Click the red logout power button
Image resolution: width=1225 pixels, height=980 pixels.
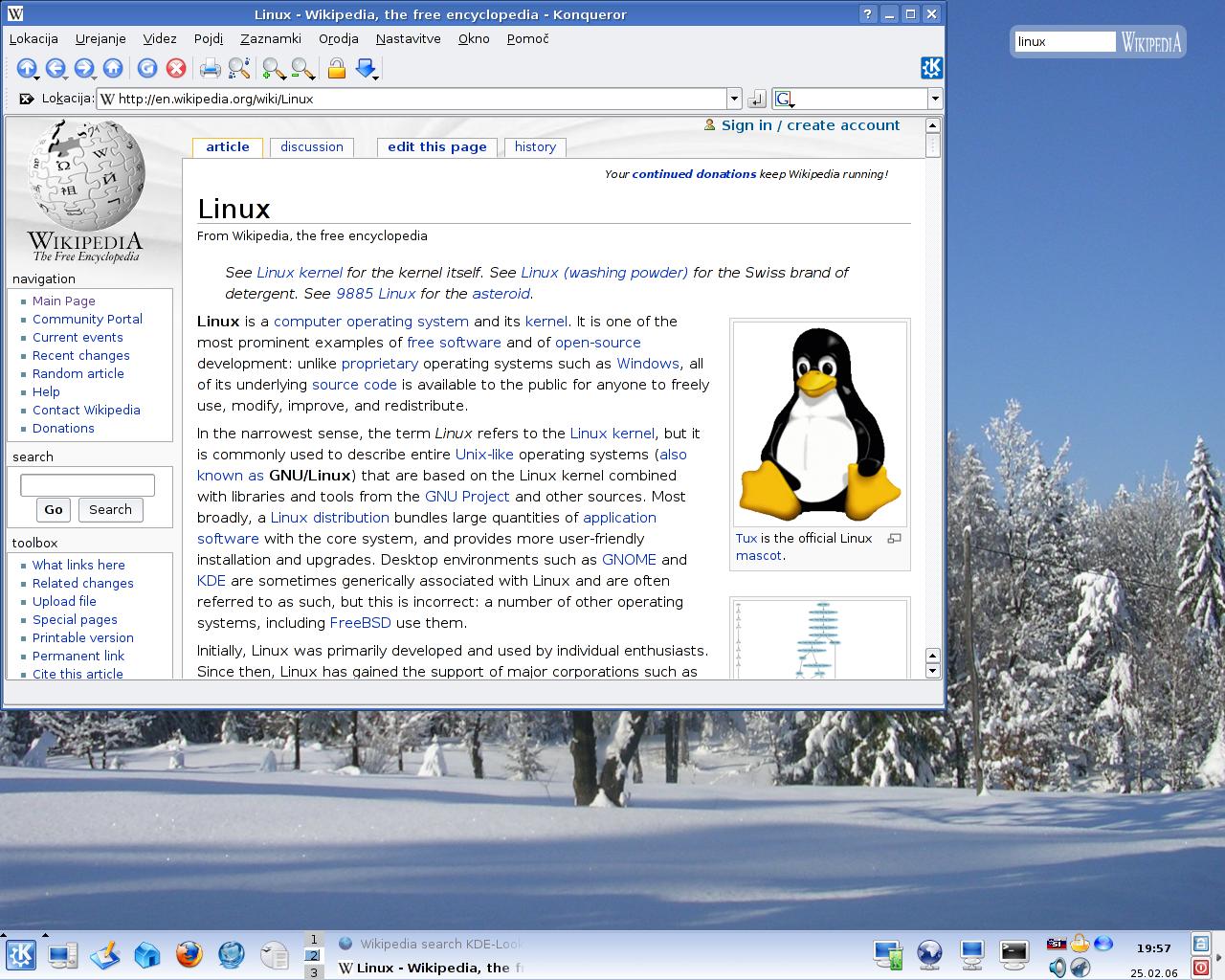(x=1200, y=968)
